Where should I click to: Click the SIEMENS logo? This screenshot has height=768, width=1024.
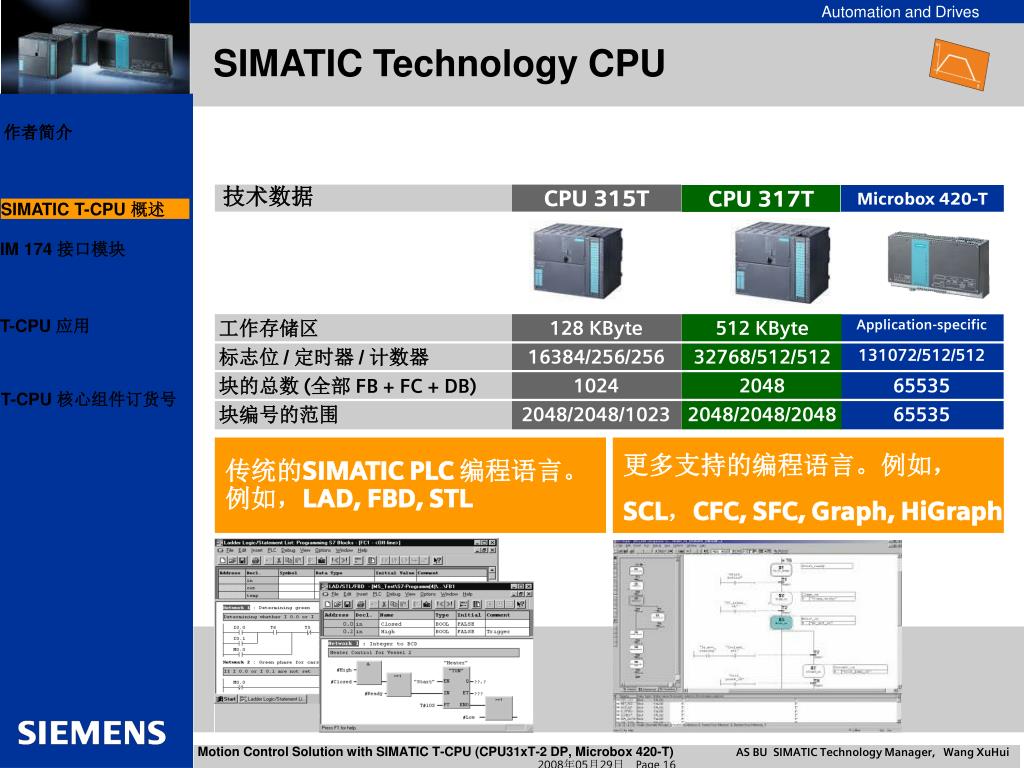91,733
